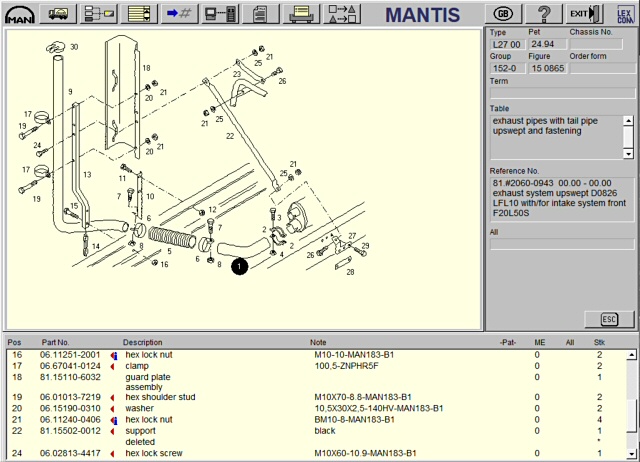Click the LEXCOM logo icon
Image resolution: width=640 pixels, height=462 pixels.
pyautogui.click(x=624, y=15)
